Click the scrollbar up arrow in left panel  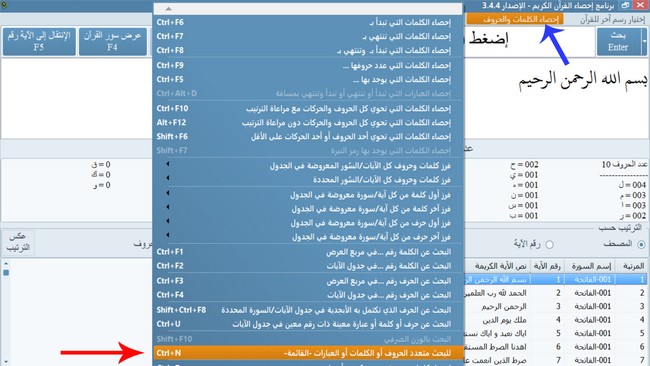coord(6,264)
